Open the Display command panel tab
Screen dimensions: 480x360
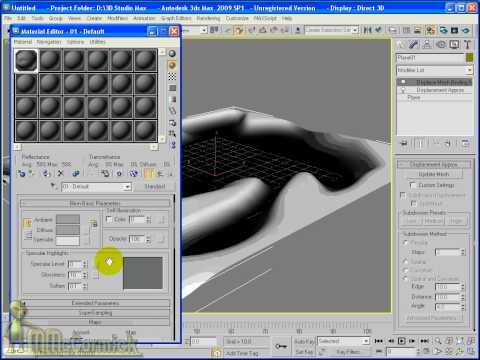click(x=454, y=44)
